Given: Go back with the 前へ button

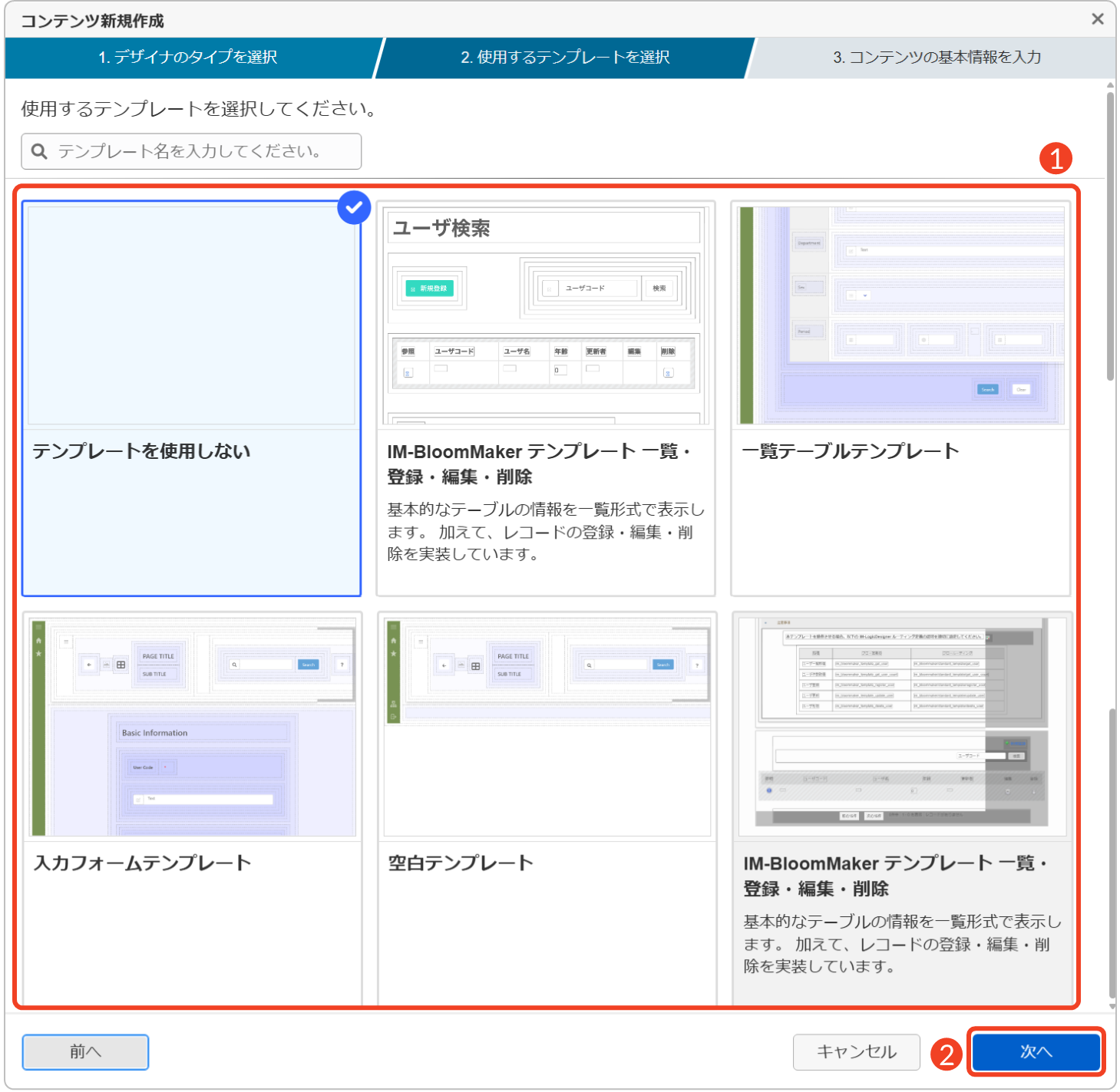Looking at the screenshot, I should coord(85,1052).
